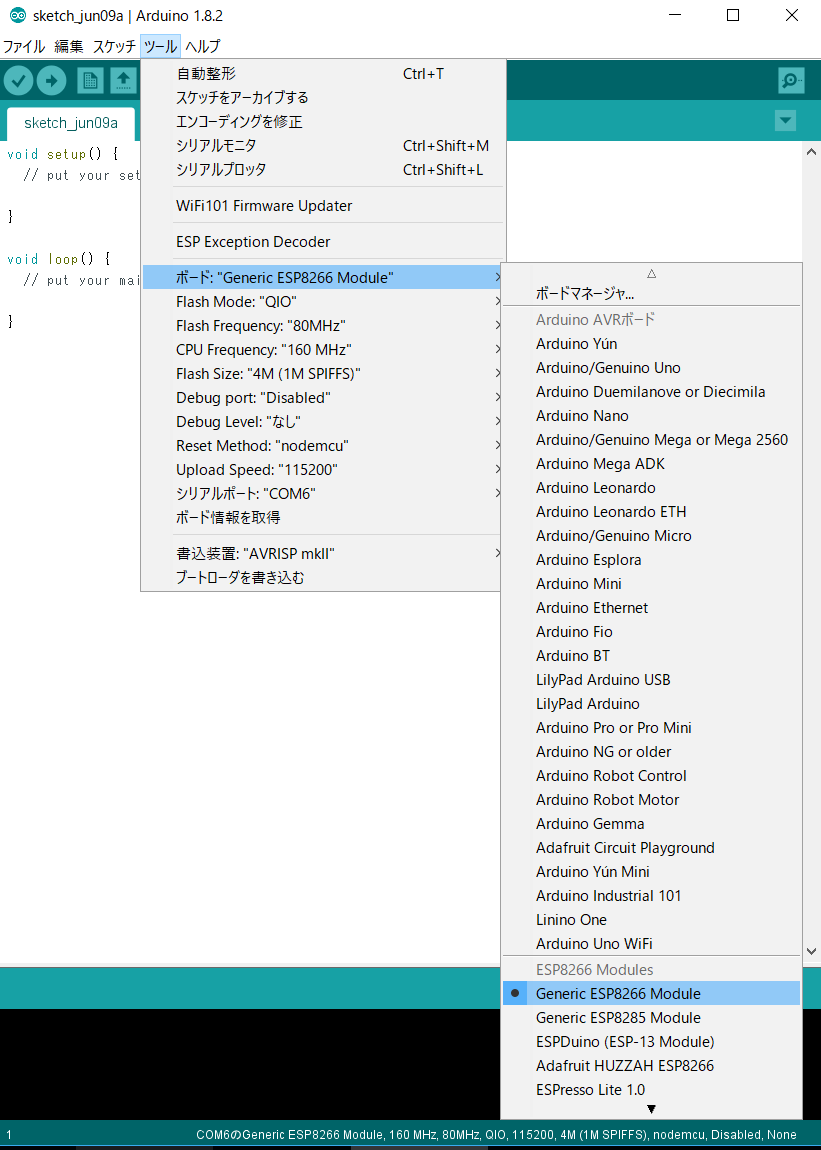Click the Arduino logo in title bar
The width and height of the screenshot is (821, 1150).
18,15
